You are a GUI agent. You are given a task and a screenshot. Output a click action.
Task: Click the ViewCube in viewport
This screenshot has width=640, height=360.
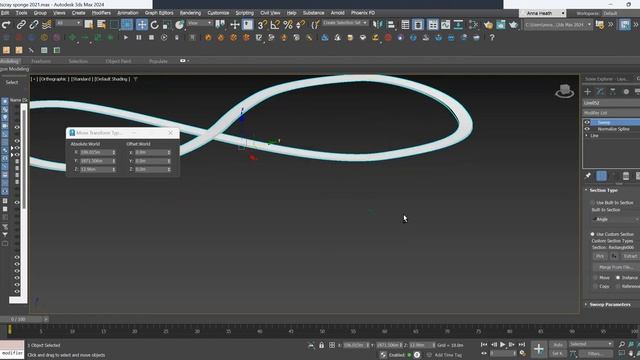564,91
